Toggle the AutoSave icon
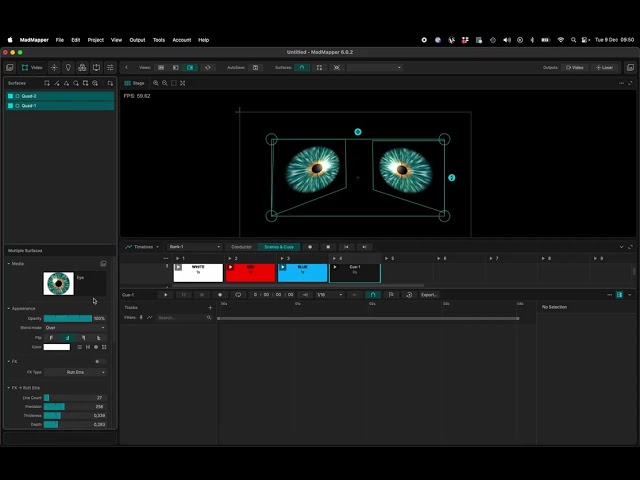Screen dimensions: 640x480 click(256, 67)
